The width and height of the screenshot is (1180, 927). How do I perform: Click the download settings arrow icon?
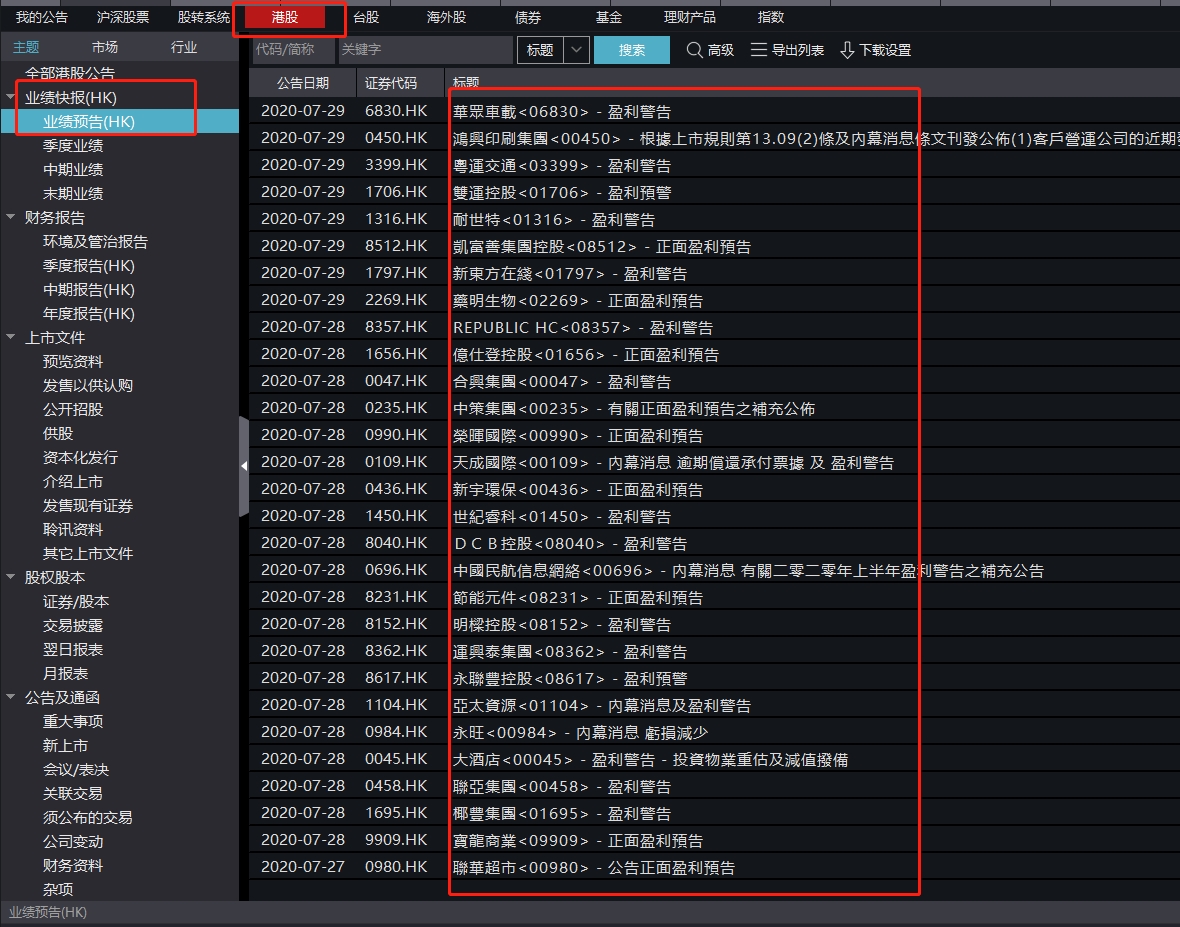[x=847, y=50]
